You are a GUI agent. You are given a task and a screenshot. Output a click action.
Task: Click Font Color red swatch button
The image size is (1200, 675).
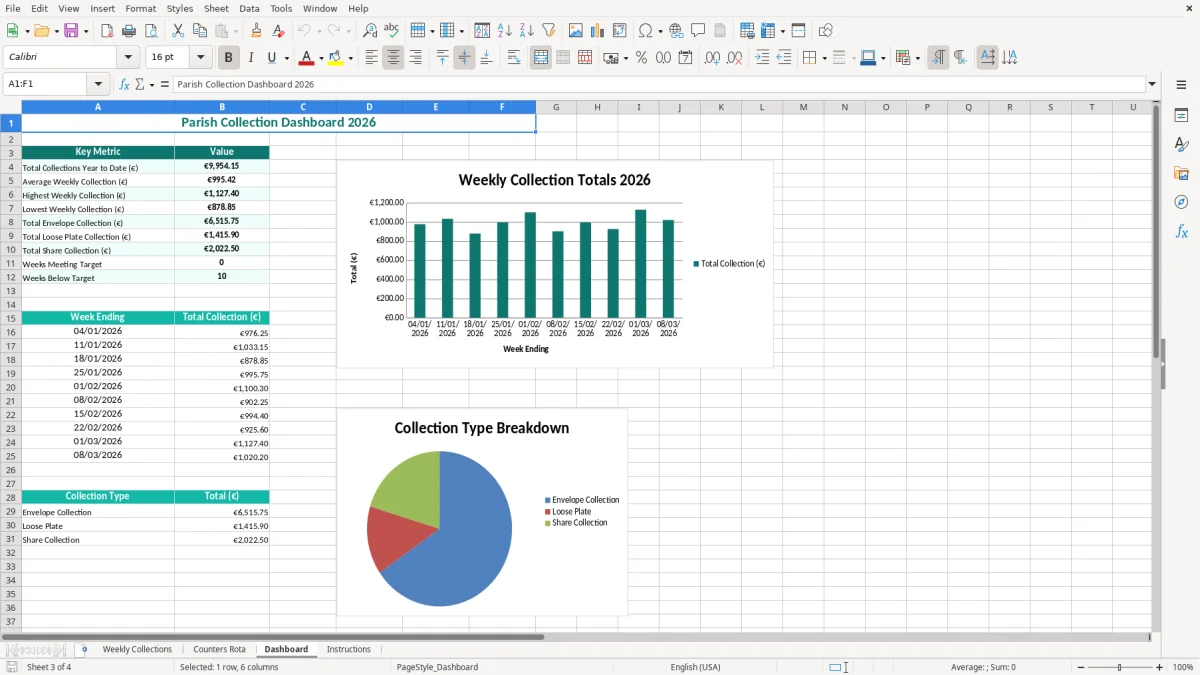(307, 58)
